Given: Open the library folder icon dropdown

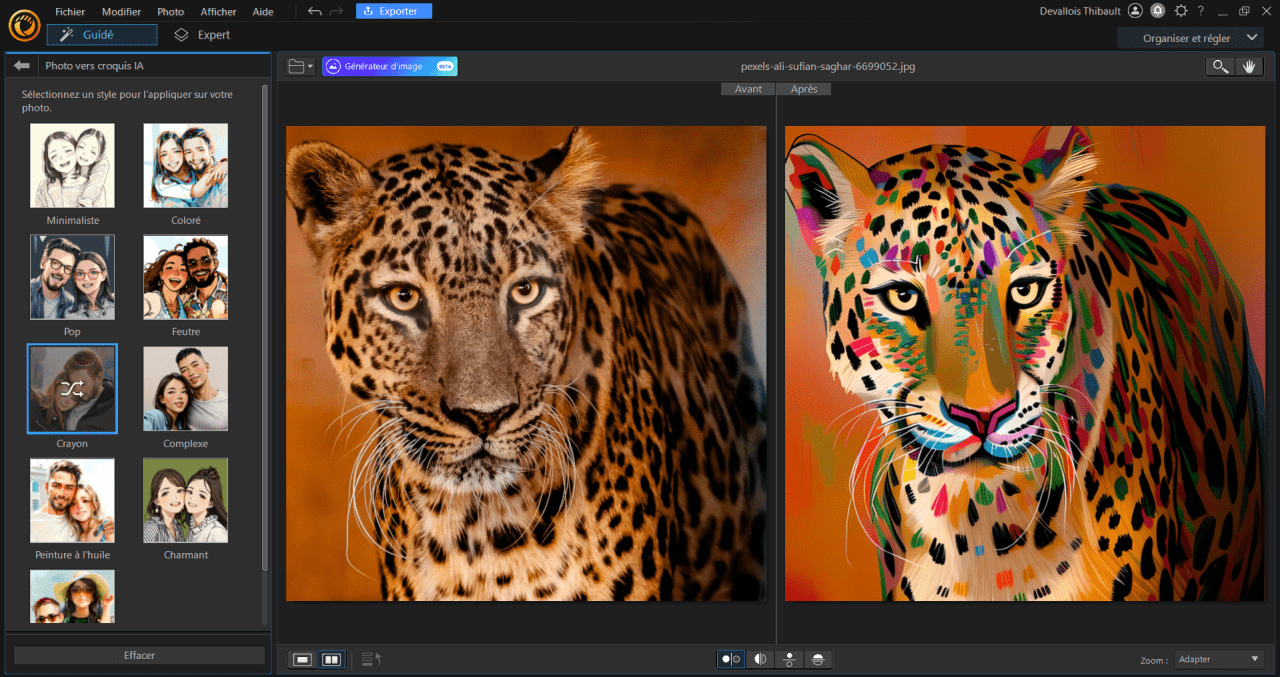Looking at the screenshot, I should (300, 66).
